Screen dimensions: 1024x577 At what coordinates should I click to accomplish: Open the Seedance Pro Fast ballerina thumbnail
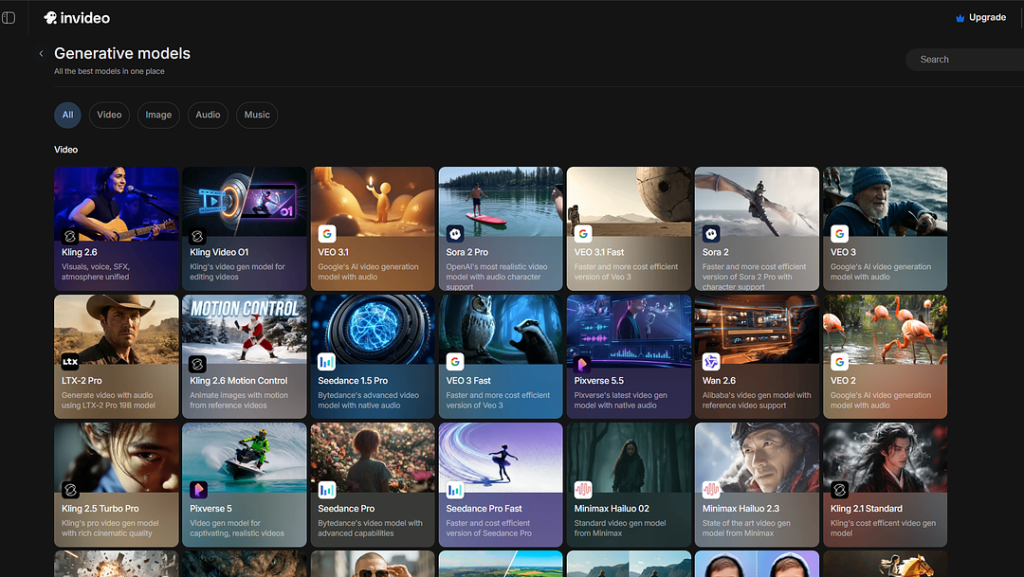tap(500, 457)
